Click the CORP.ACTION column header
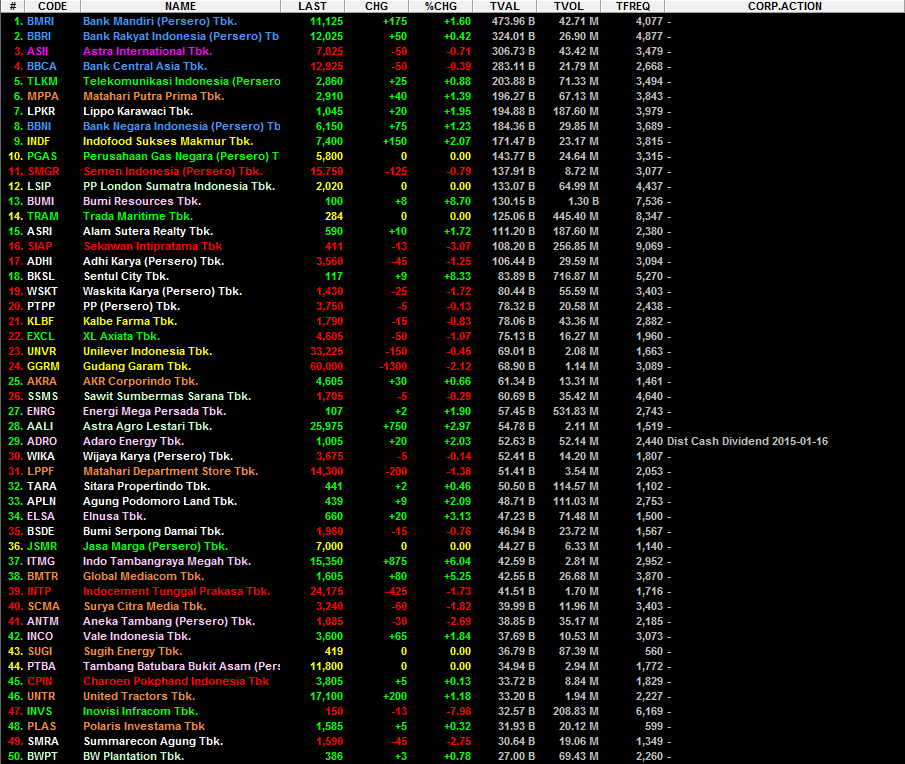905x764 pixels. pyautogui.click(x=785, y=6)
